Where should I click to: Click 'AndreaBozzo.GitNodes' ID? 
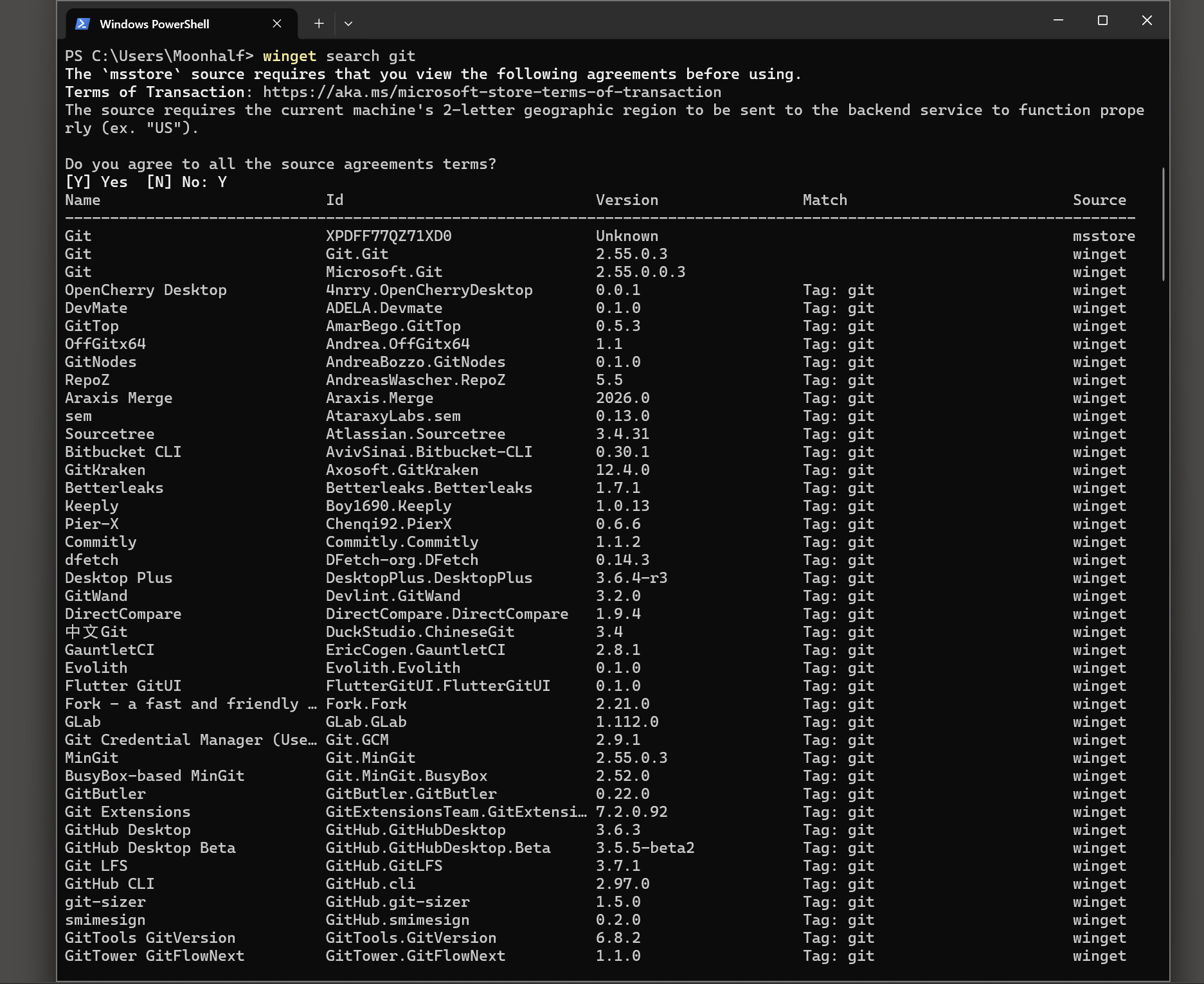(415, 362)
